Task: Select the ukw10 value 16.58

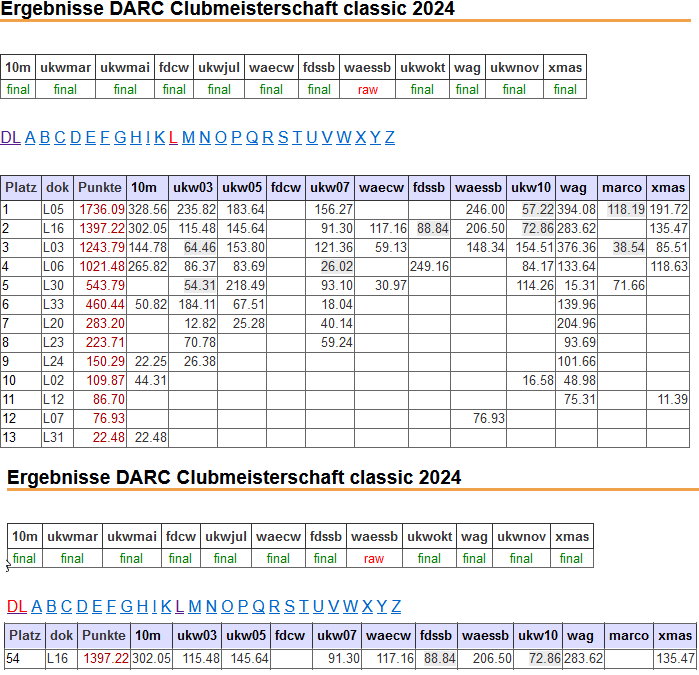Action: [x=538, y=380]
